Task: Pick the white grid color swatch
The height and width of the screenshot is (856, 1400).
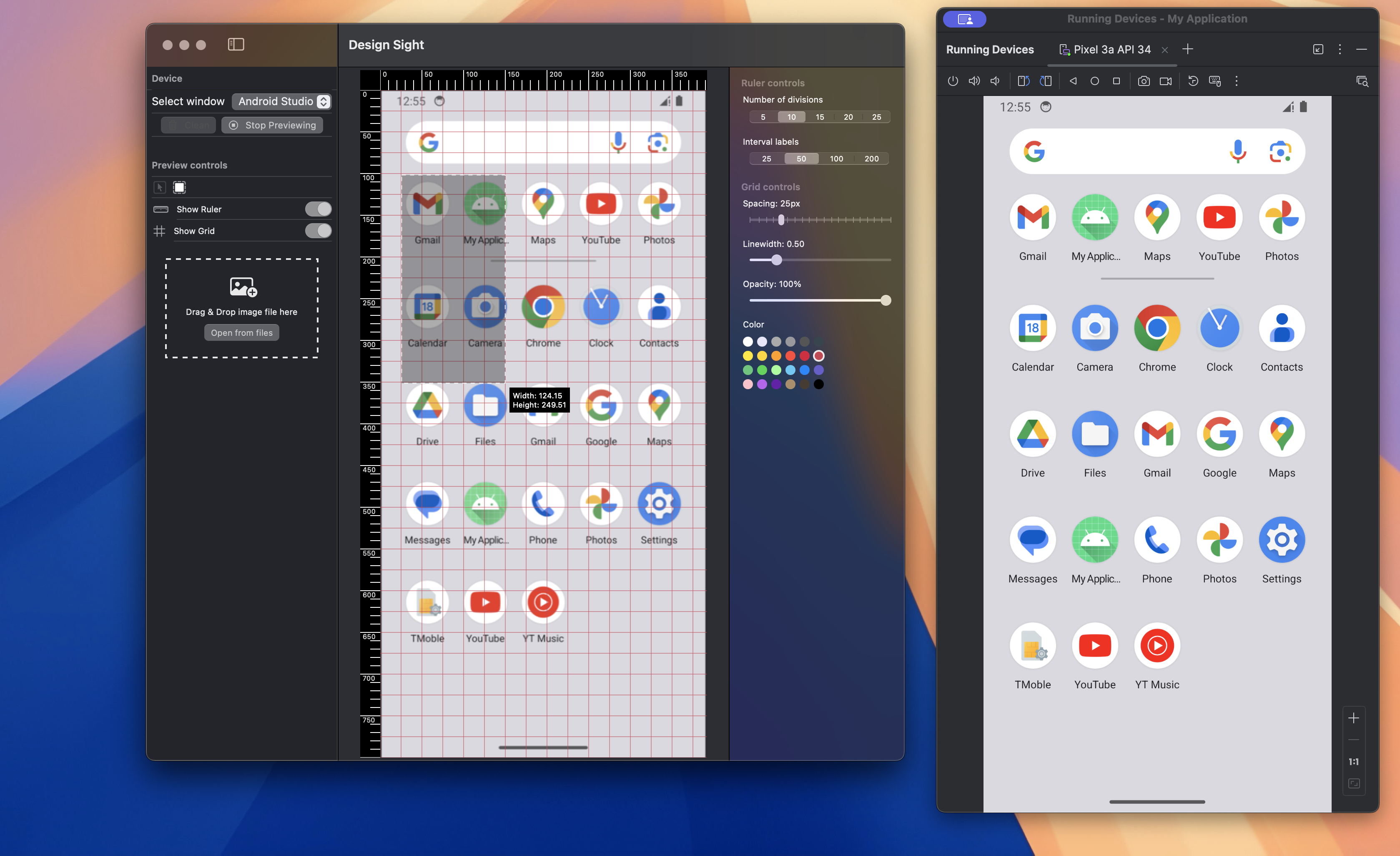Action: (x=748, y=342)
